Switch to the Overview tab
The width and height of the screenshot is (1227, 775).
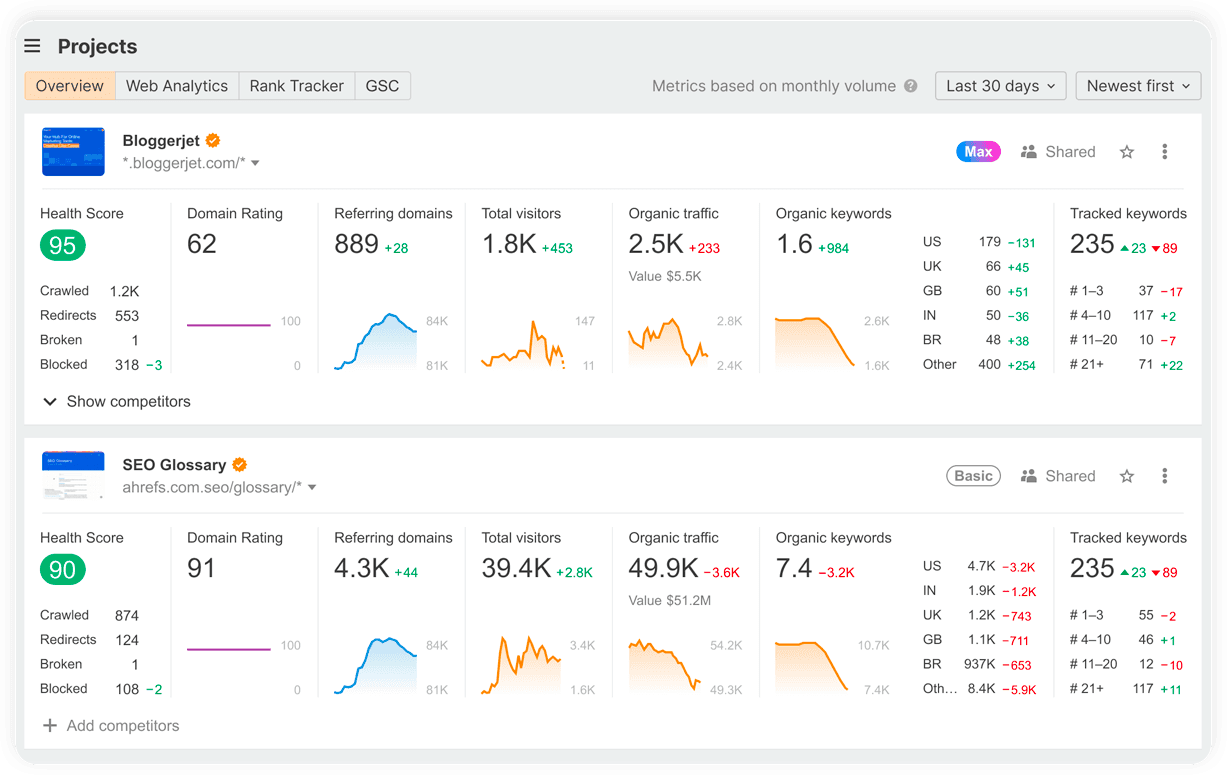click(x=70, y=86)
